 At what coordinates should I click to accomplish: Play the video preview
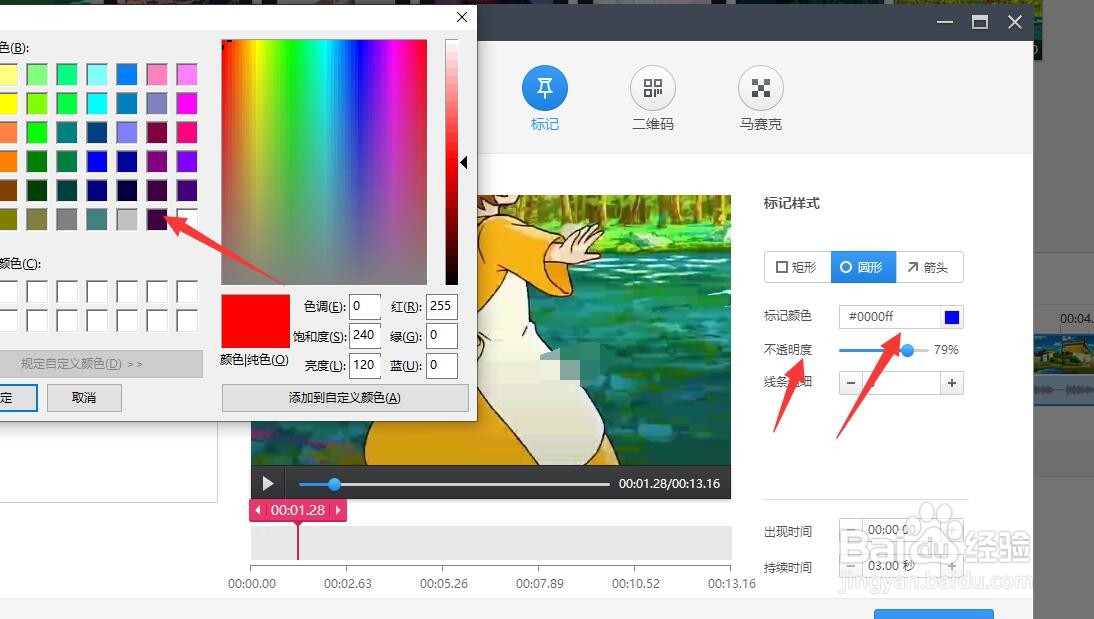pyautogui.click(x=268, y=484)
